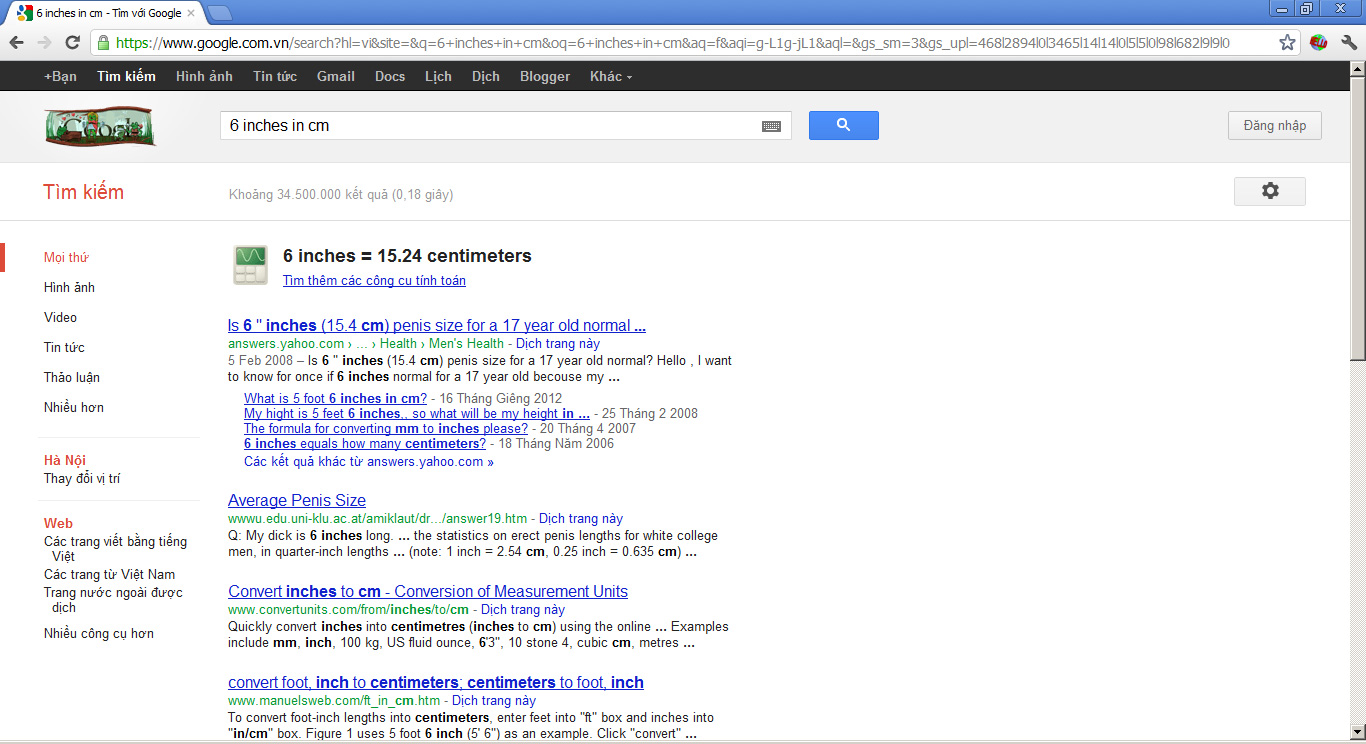Click the scrollbar up arrow

pyautogui.click(x=1357, y=68)
